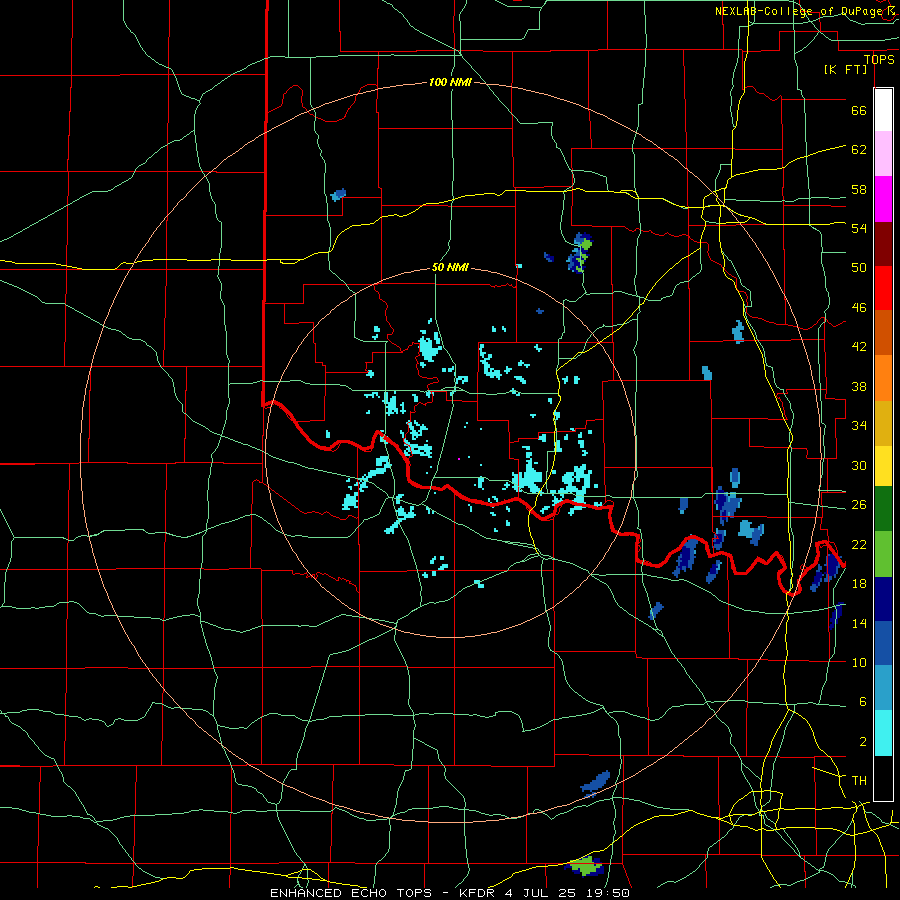Click the 10 scale value
Image resolution: width=900 pixels, height=900 pixels.
click(x=859, y=662)
